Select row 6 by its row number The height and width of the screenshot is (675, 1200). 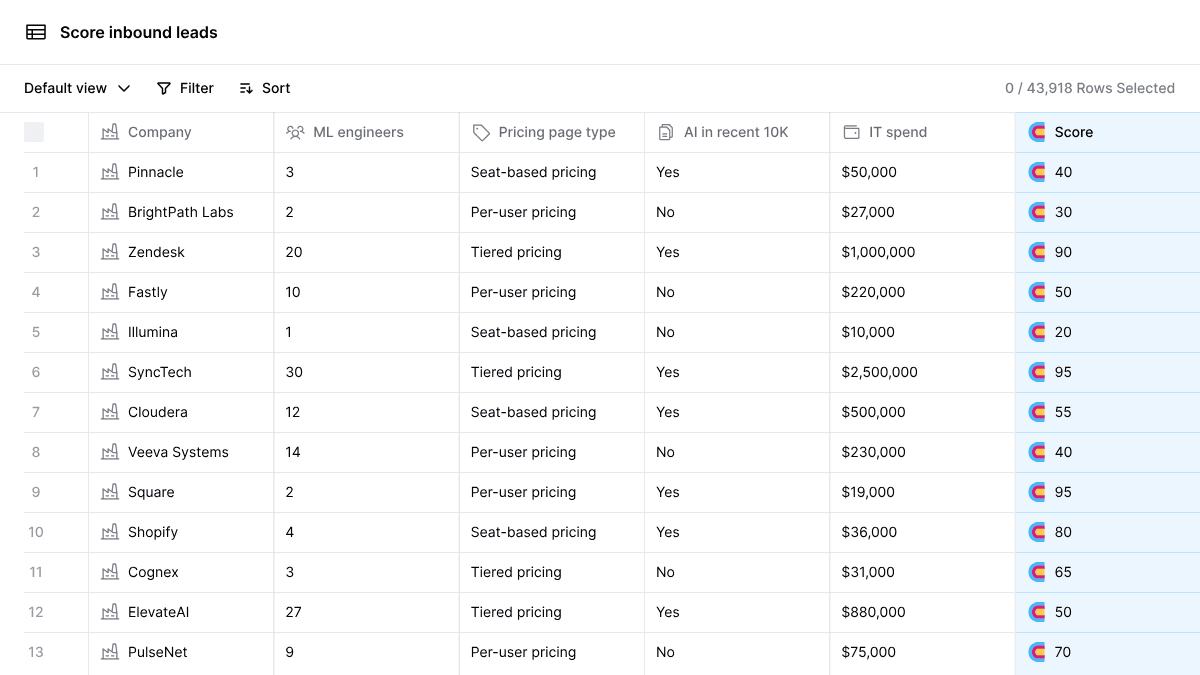click(36, 372)
